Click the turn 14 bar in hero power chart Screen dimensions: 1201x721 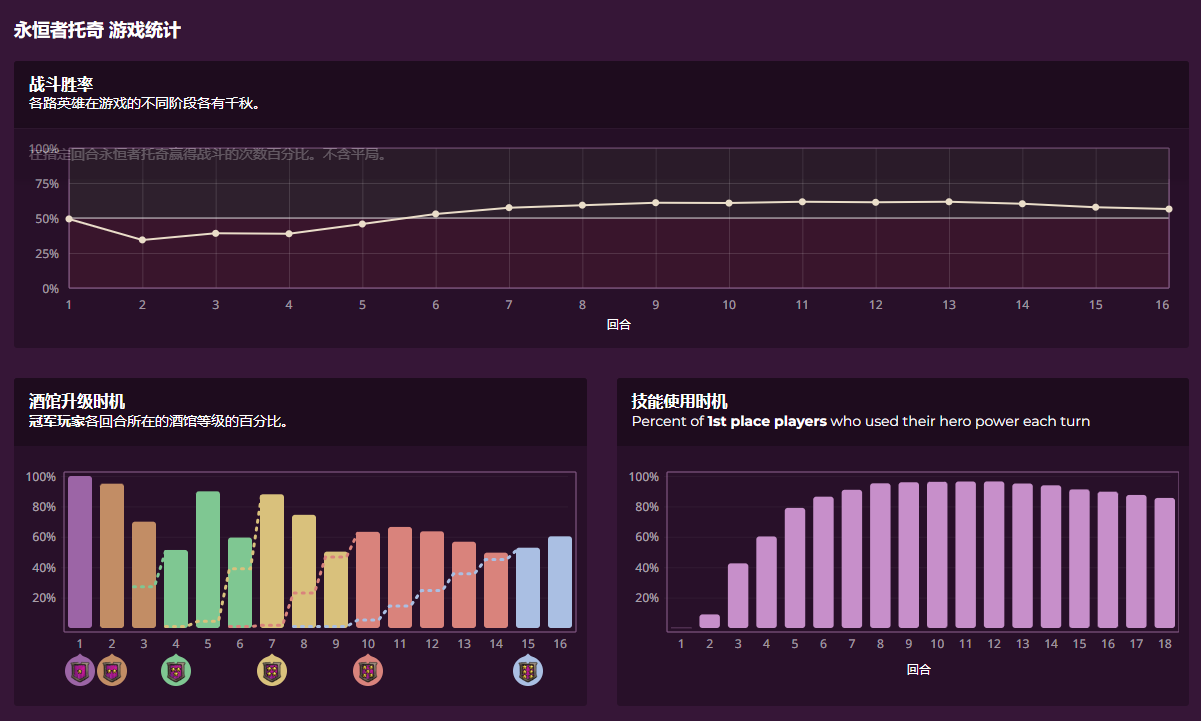(1051, 557)
